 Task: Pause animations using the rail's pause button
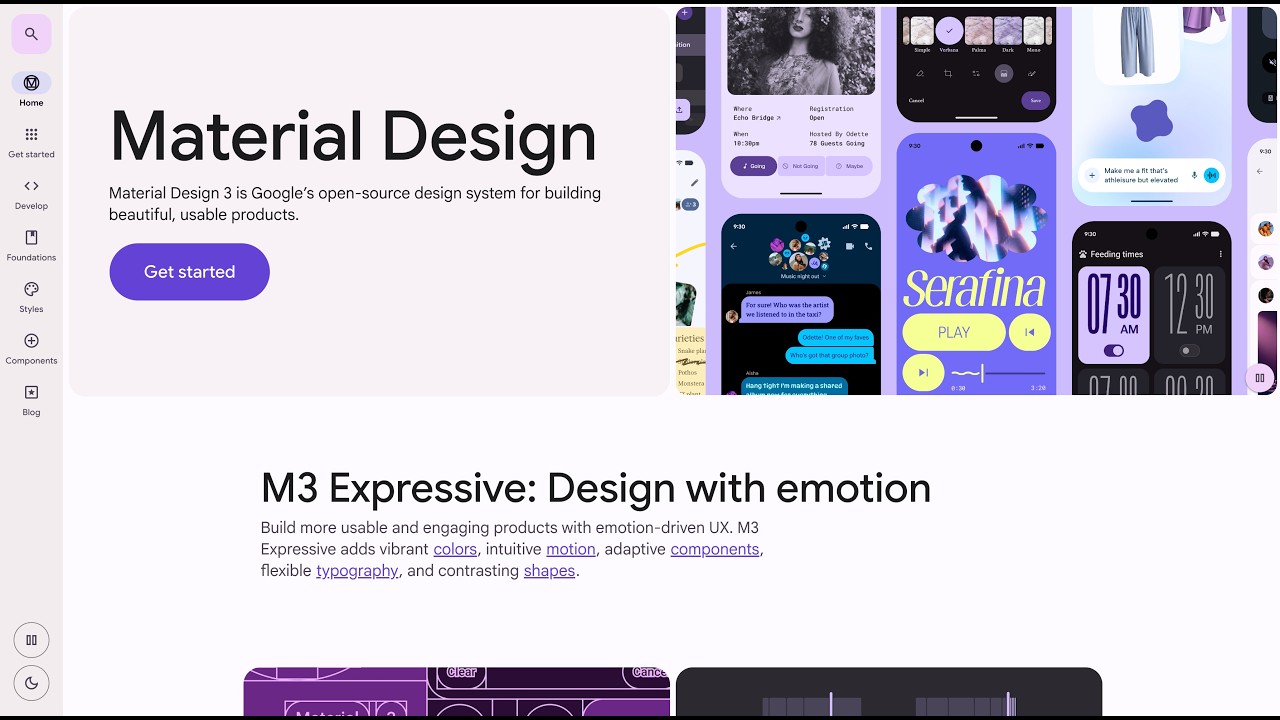31,640
